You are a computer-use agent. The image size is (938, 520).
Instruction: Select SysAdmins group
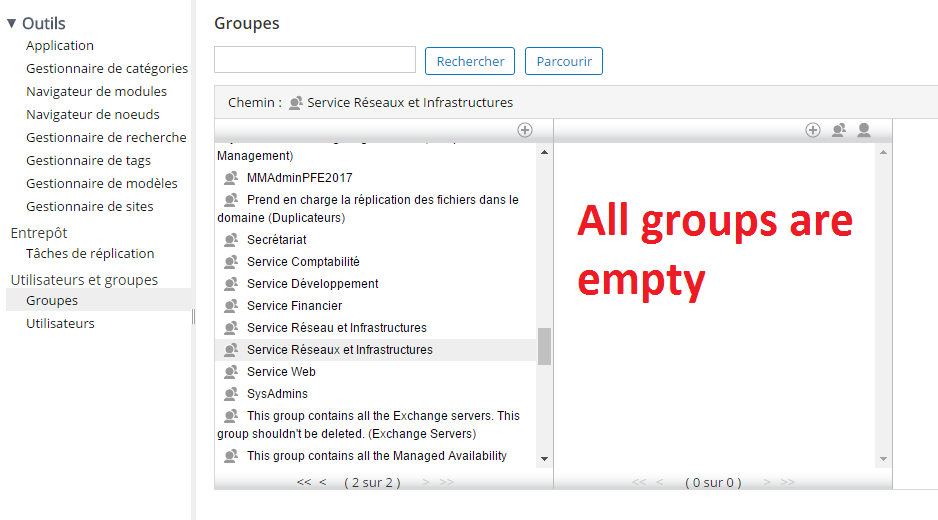click(x=277, y=394)
